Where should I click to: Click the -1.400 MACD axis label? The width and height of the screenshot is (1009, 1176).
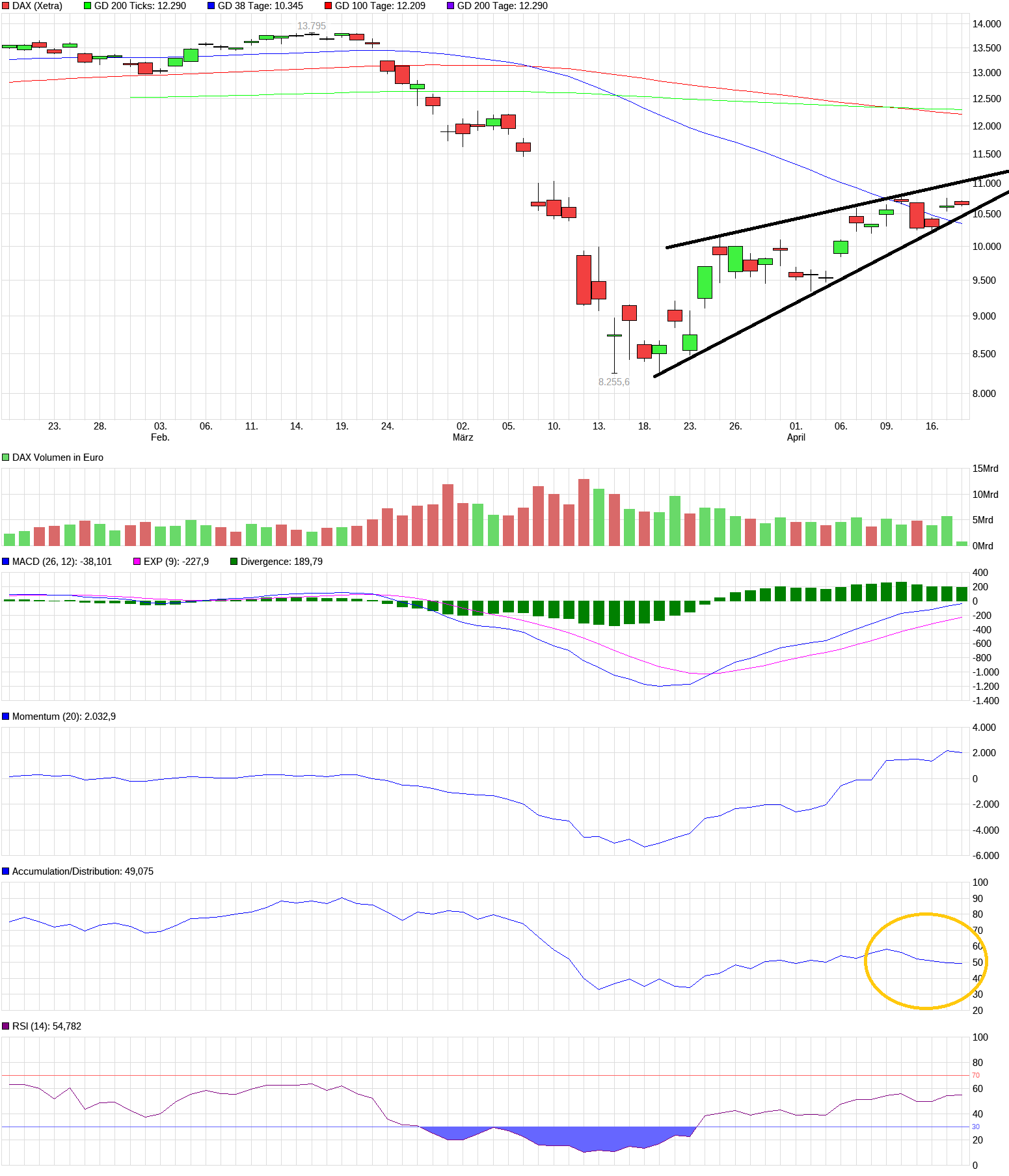(986, 701)
